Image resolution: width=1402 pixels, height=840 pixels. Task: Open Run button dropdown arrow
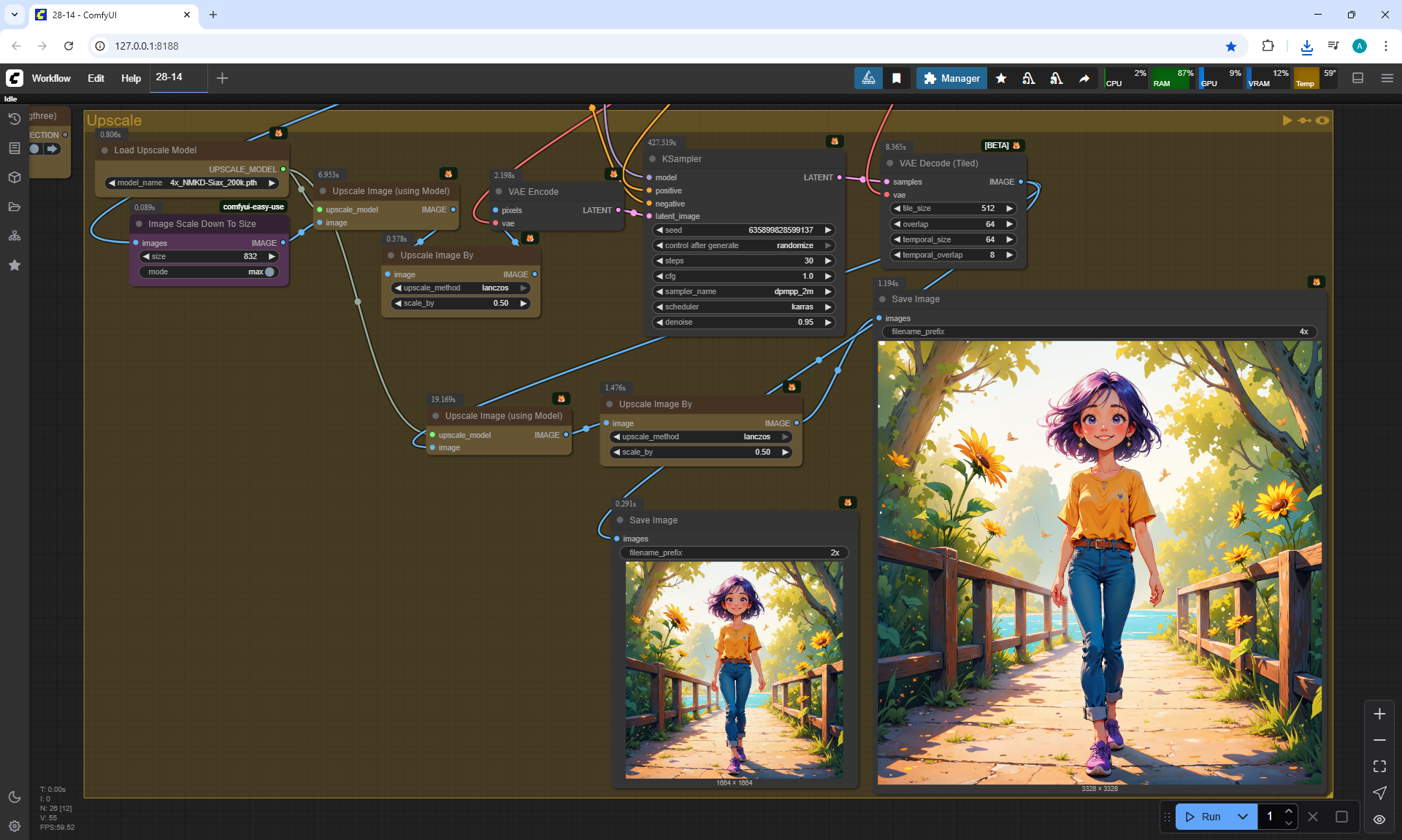1243,817
